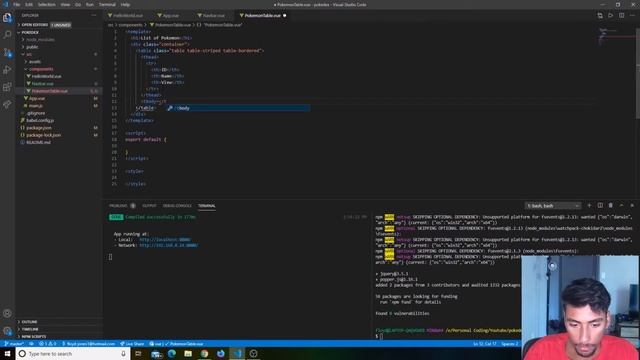The image size is (640, 360).
Task: Open Chrome from the Windows taskbar
Action: click(204, 353)
